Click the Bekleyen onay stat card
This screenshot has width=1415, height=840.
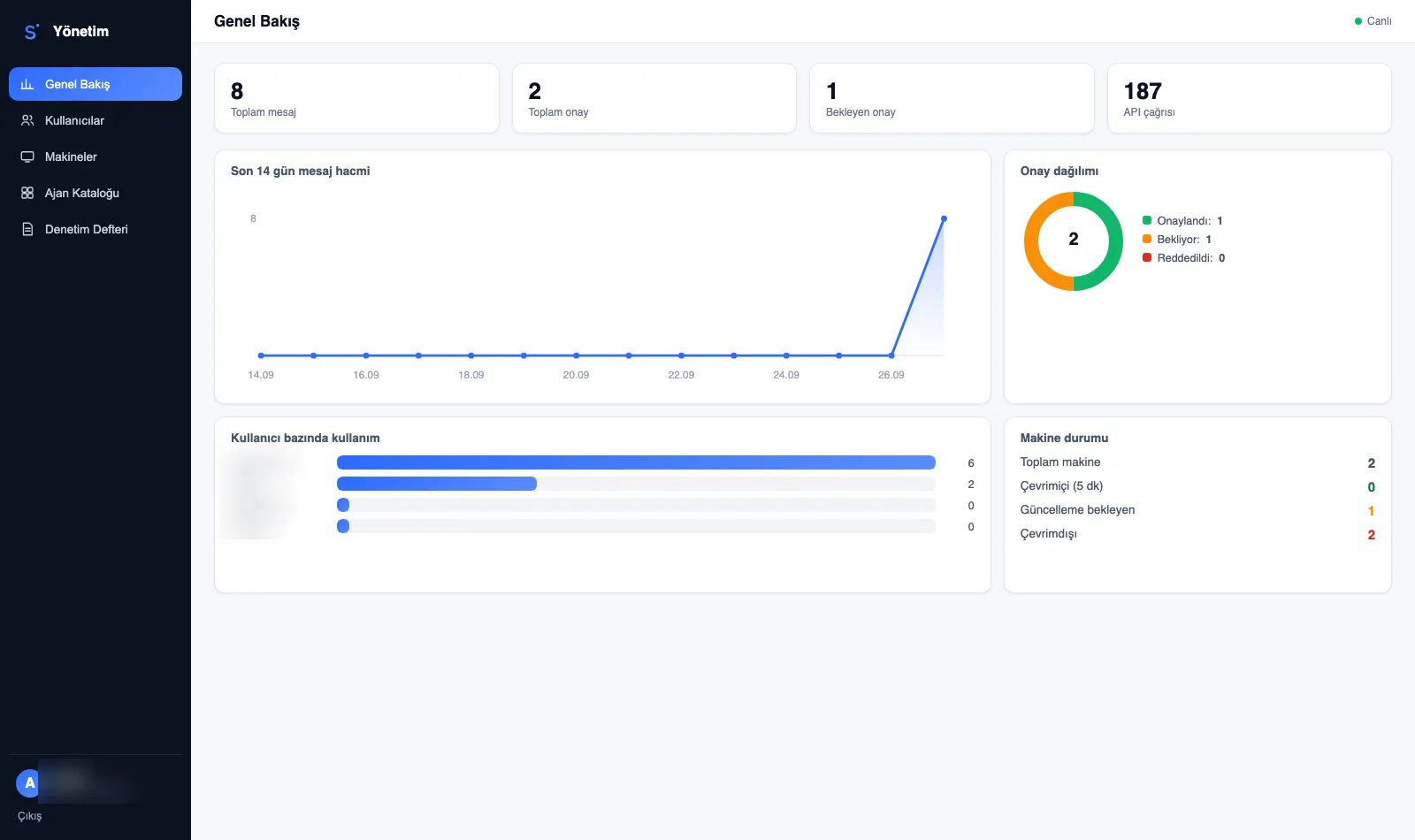[952, 98]
